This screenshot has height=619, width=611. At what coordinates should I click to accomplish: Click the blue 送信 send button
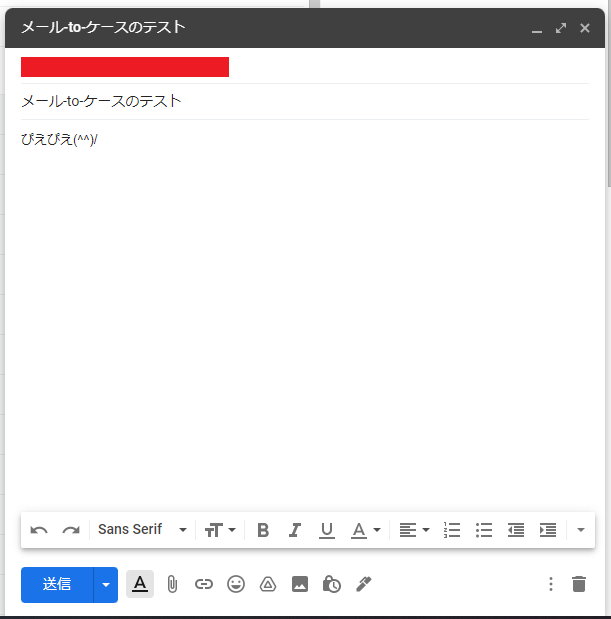57,585
